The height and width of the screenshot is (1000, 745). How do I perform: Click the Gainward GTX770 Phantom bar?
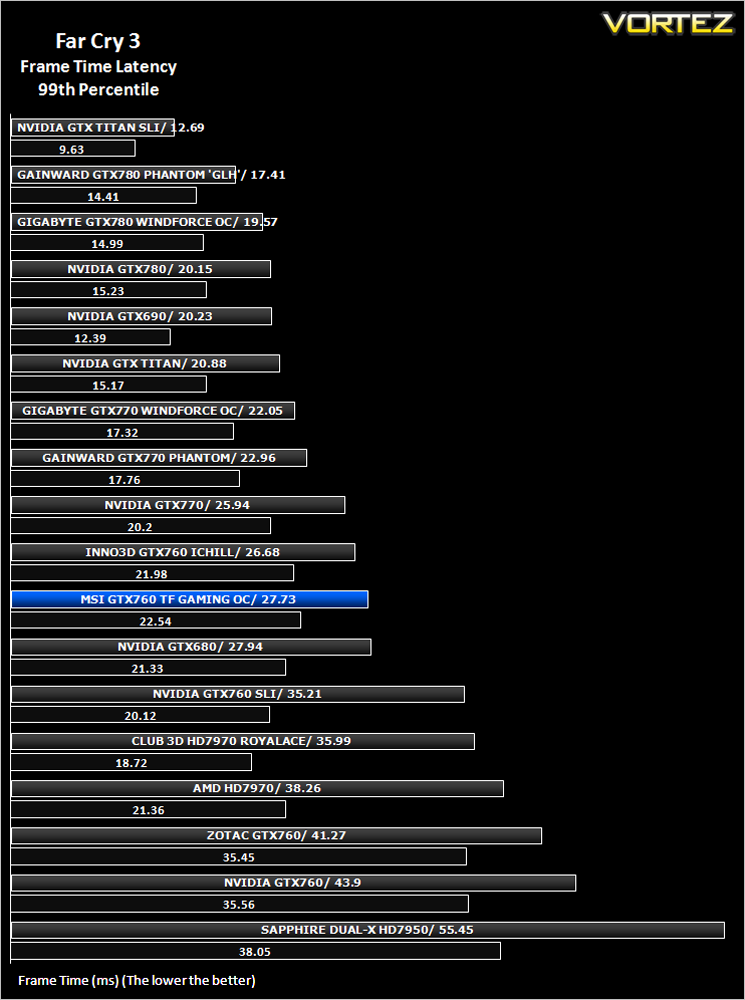[x=159, y=458]
